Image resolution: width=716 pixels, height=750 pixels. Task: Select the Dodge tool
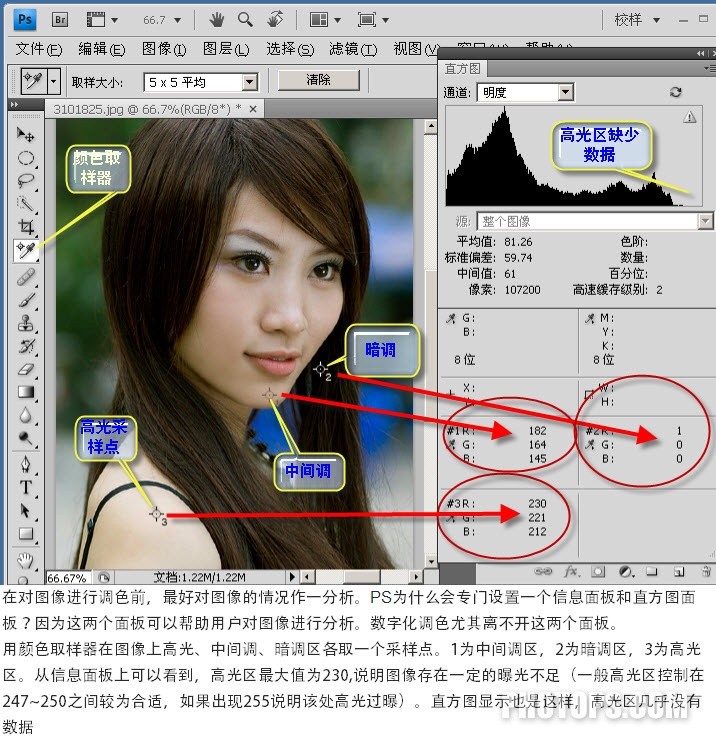(x=26, y=438)
